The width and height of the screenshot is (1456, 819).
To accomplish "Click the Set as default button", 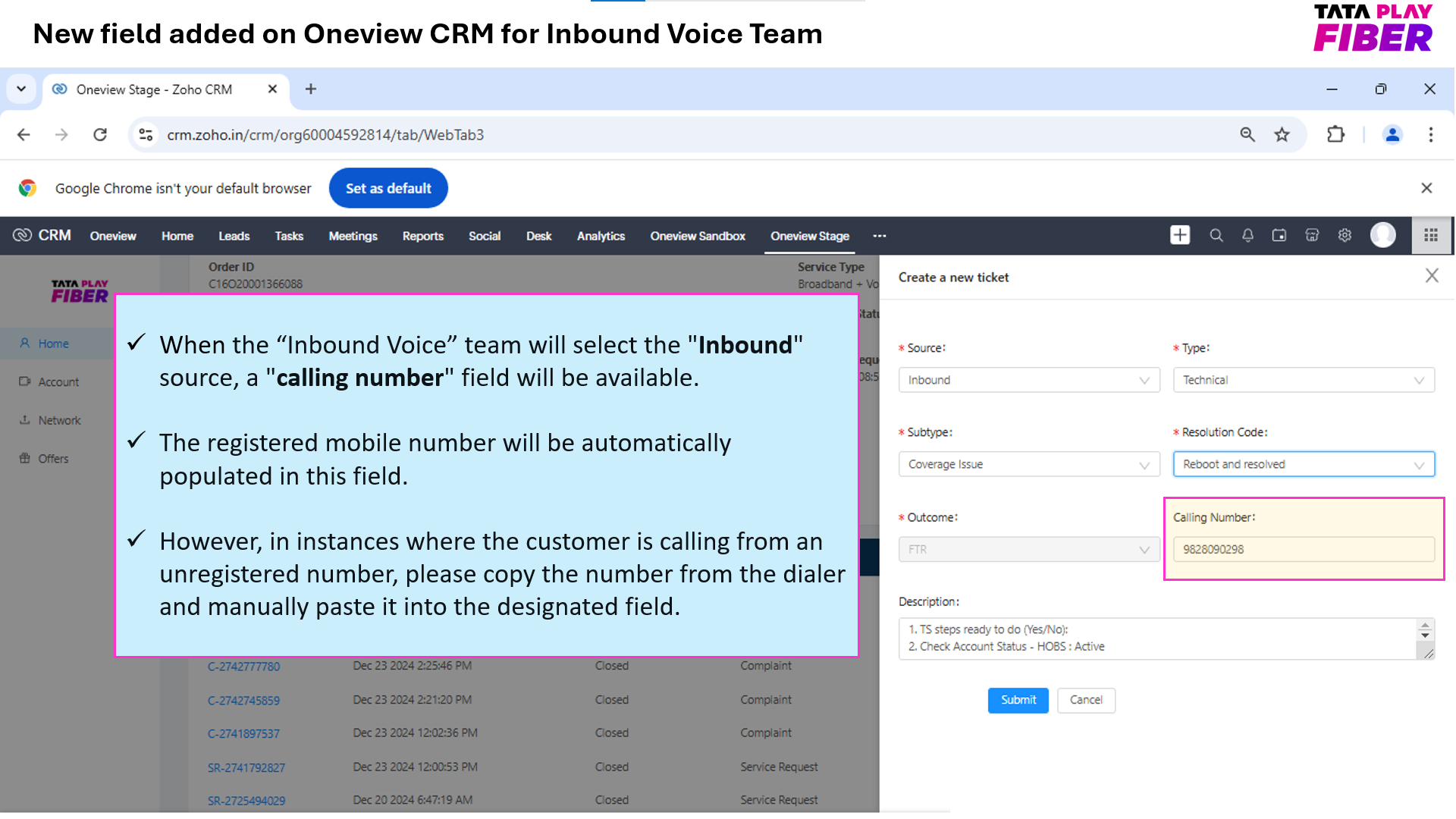I will point(388,188).
